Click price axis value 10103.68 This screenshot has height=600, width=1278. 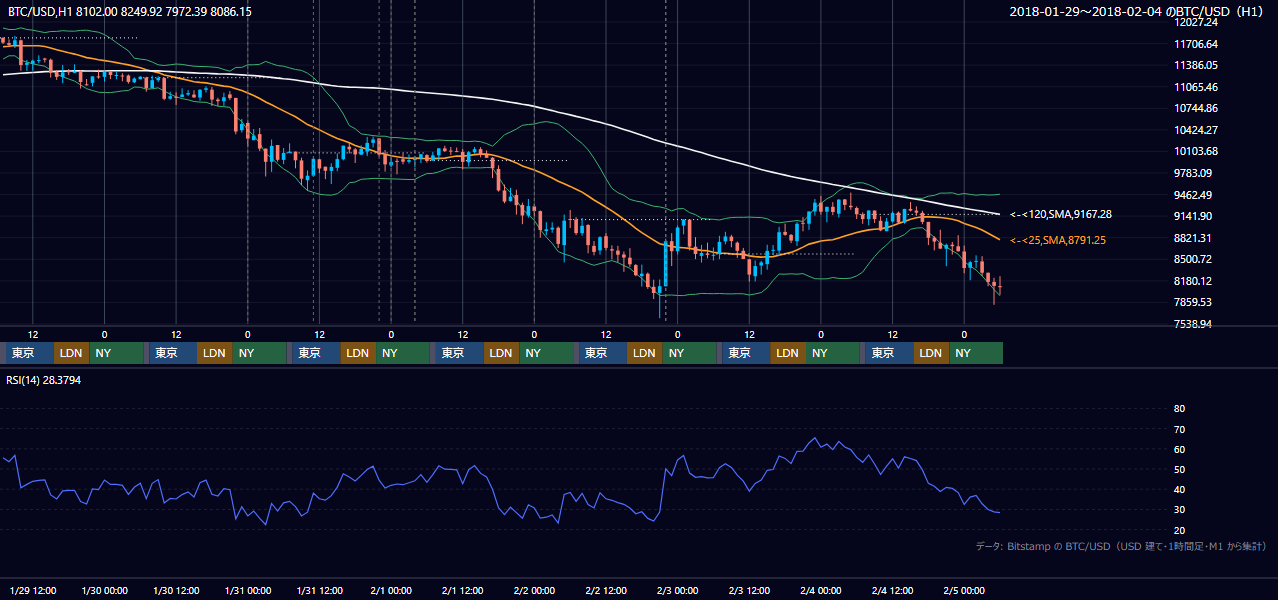1195,151
